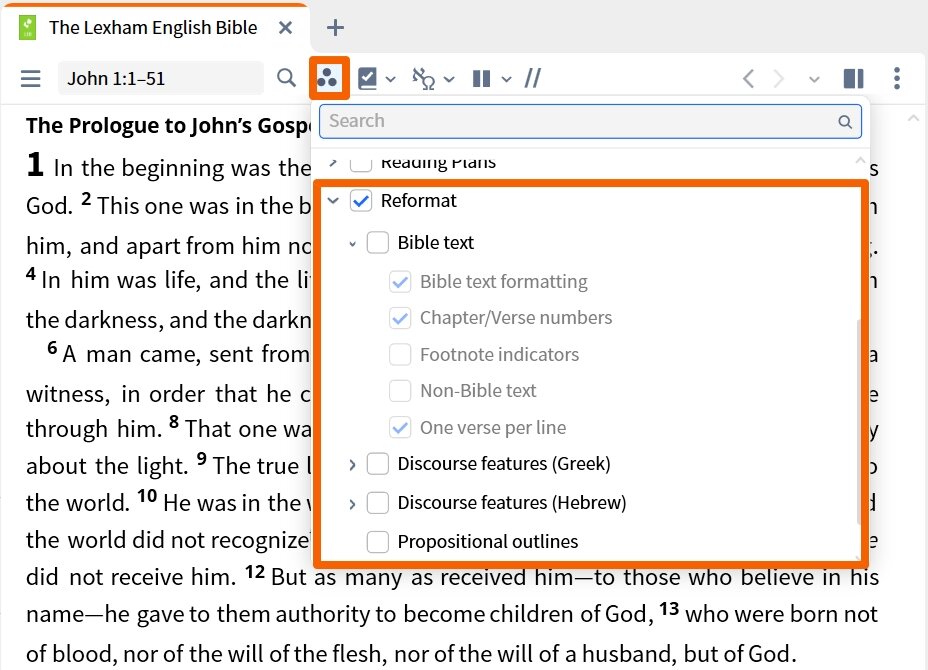Viewport: 928px width, 670px height.
Task: Close The Lexham English Bible tab
Action: coord(285,28)
